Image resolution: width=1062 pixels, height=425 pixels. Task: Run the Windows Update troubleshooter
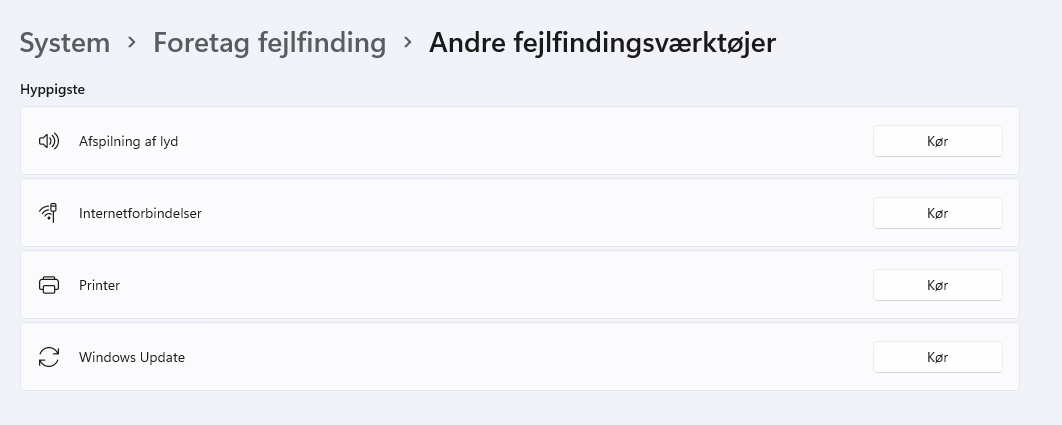[x=937, y=357]
